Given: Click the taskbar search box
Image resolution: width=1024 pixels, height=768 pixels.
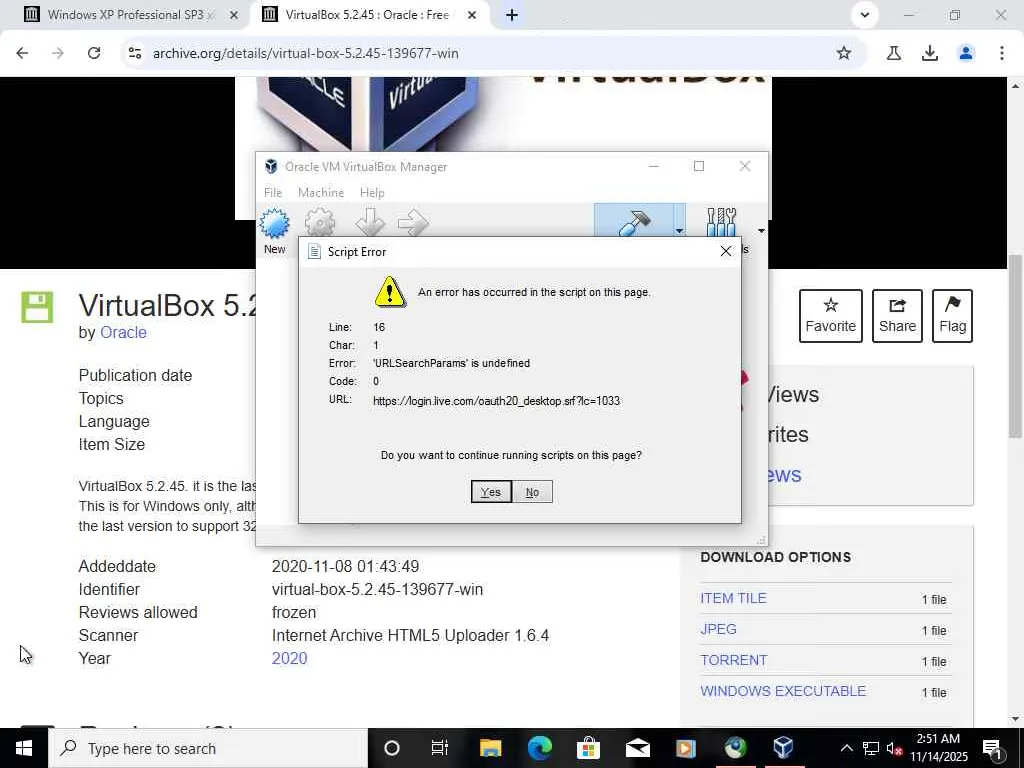Looking at the screenshot, I should [x=208, y=748].
